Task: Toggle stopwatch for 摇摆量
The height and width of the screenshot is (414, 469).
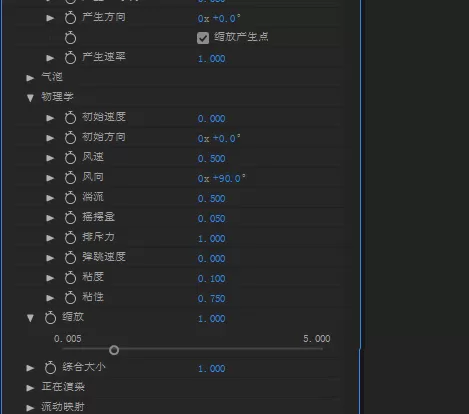Action: [70, 218]
